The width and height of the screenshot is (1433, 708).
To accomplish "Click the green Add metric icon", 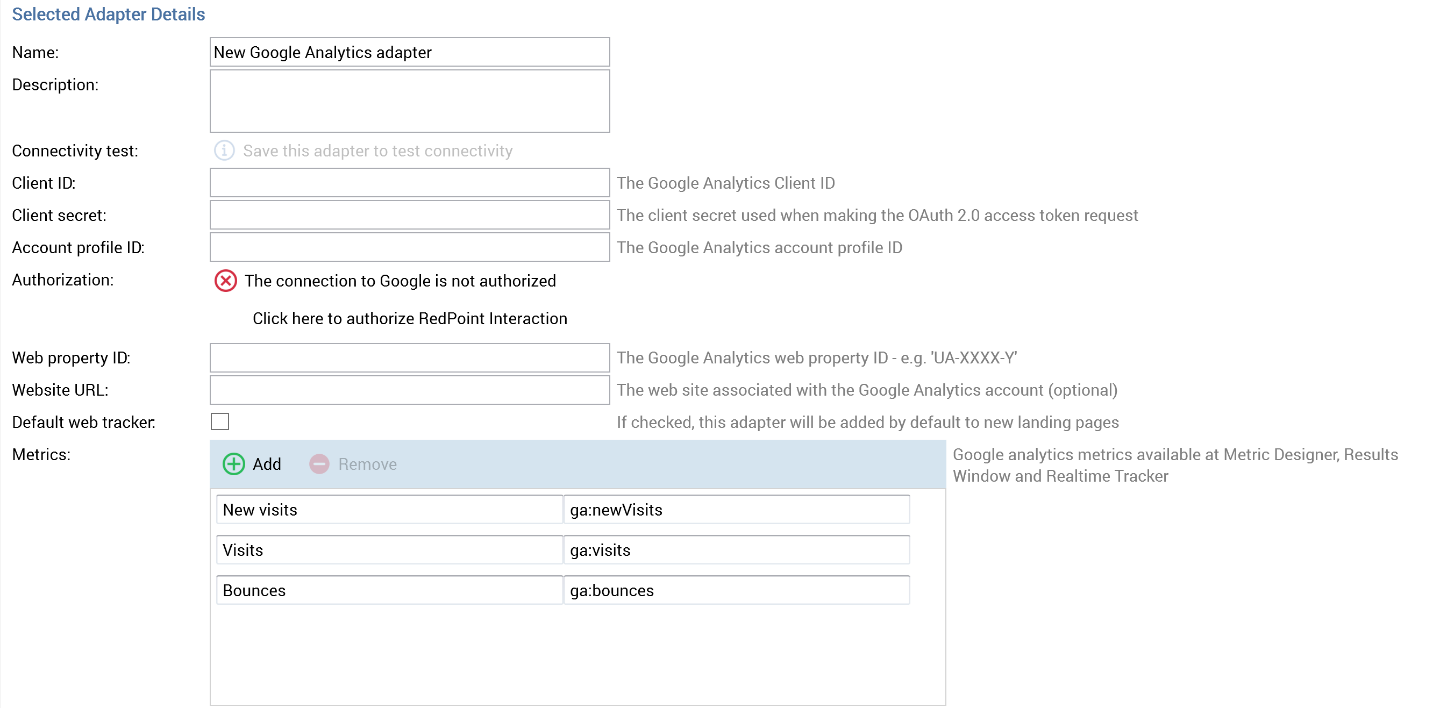I will pos(233,464).
